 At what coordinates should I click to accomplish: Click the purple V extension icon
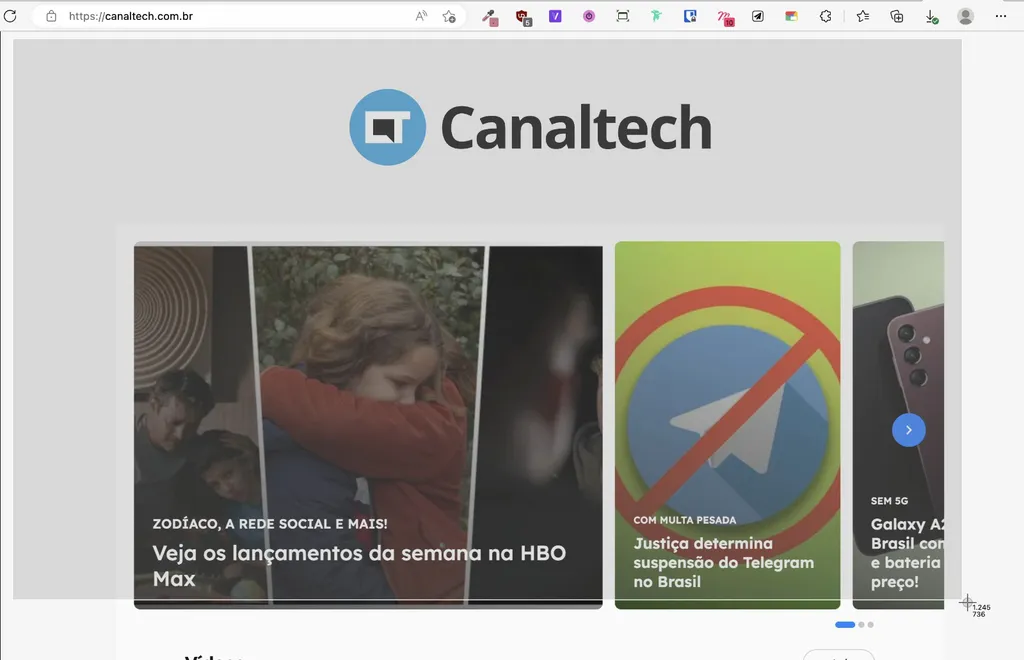coord(555,16)
